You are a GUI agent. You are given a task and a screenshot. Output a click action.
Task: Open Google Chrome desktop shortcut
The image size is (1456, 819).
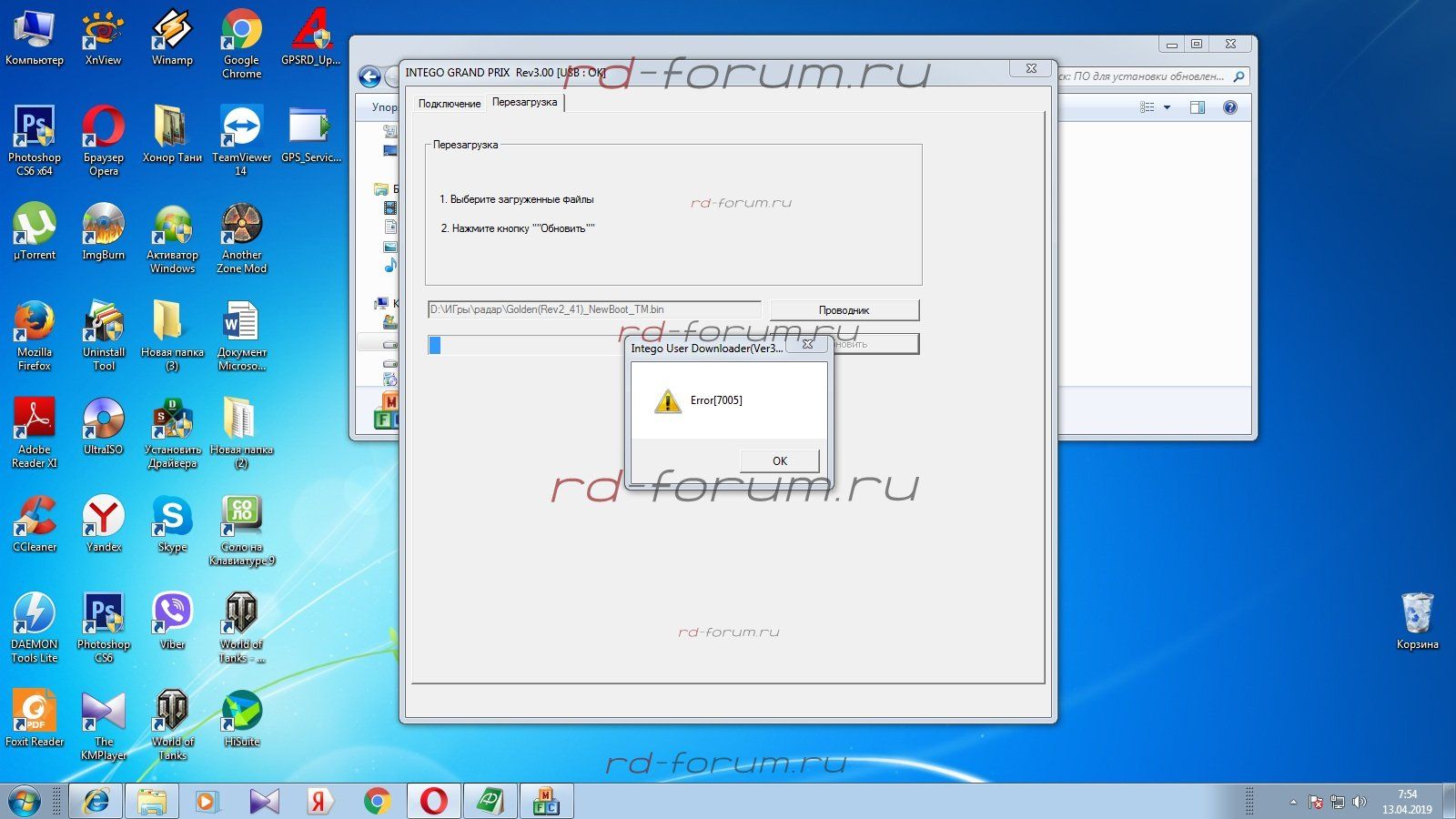[x=241, y=45]
